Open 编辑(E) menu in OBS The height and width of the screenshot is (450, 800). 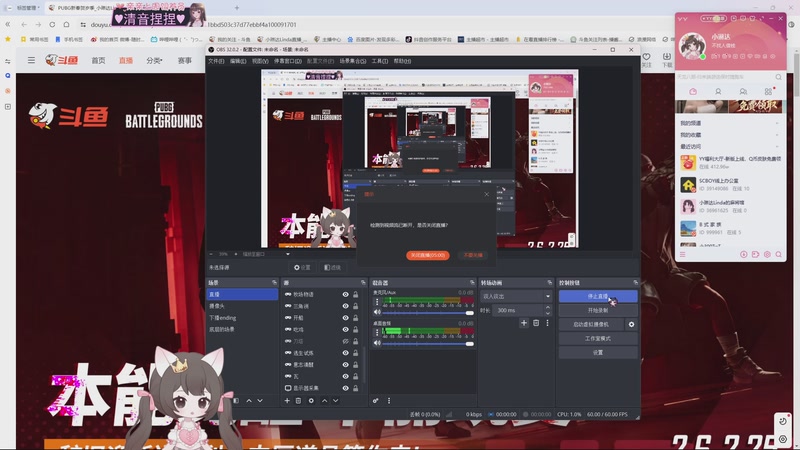[238, 61]
